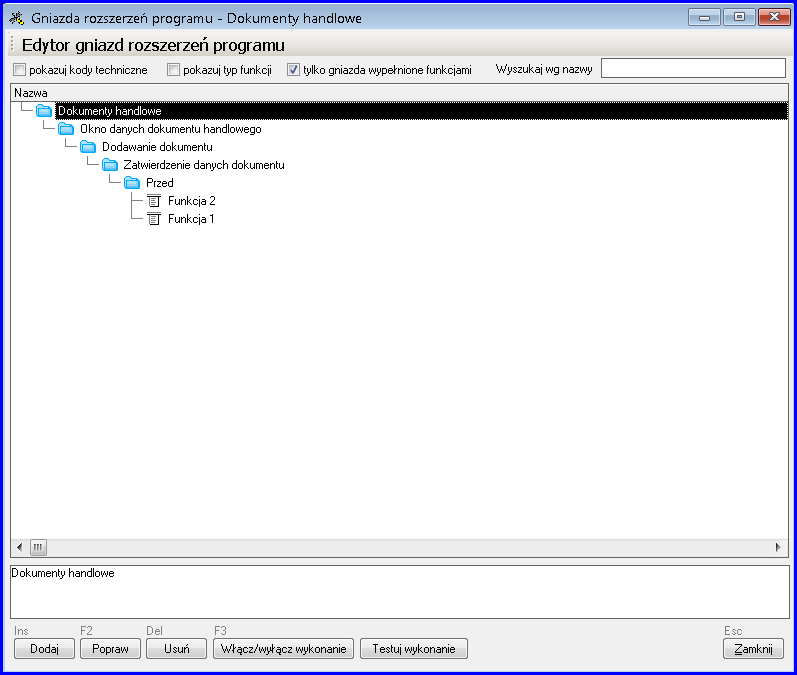
Task: Click the description box showing 'Dokumenty handlowe'
Action: (400, 592)
